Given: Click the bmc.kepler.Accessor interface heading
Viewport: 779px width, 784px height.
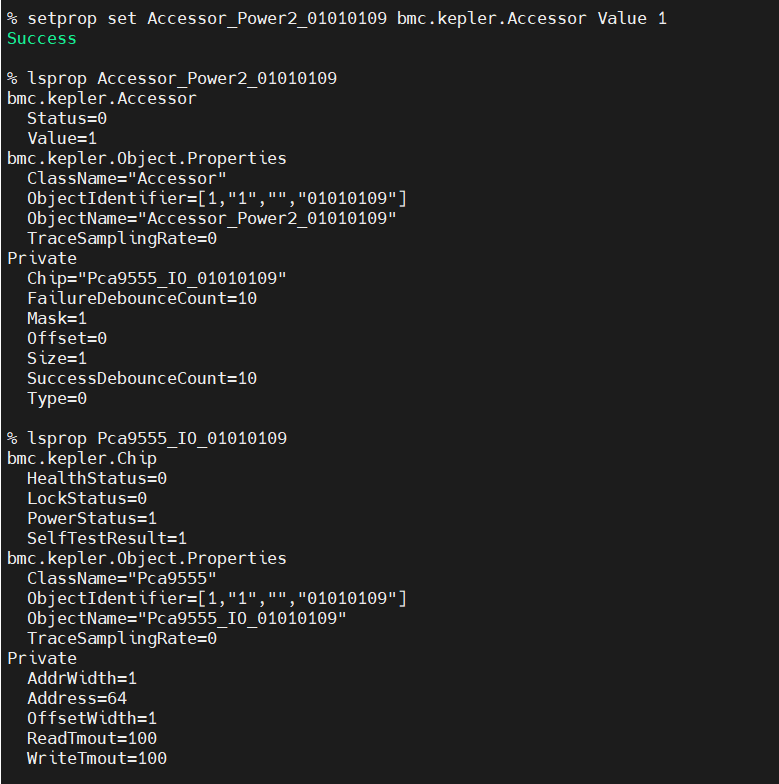Looking at the screenshot, I should pyautogui.click(x=101, y=98).
